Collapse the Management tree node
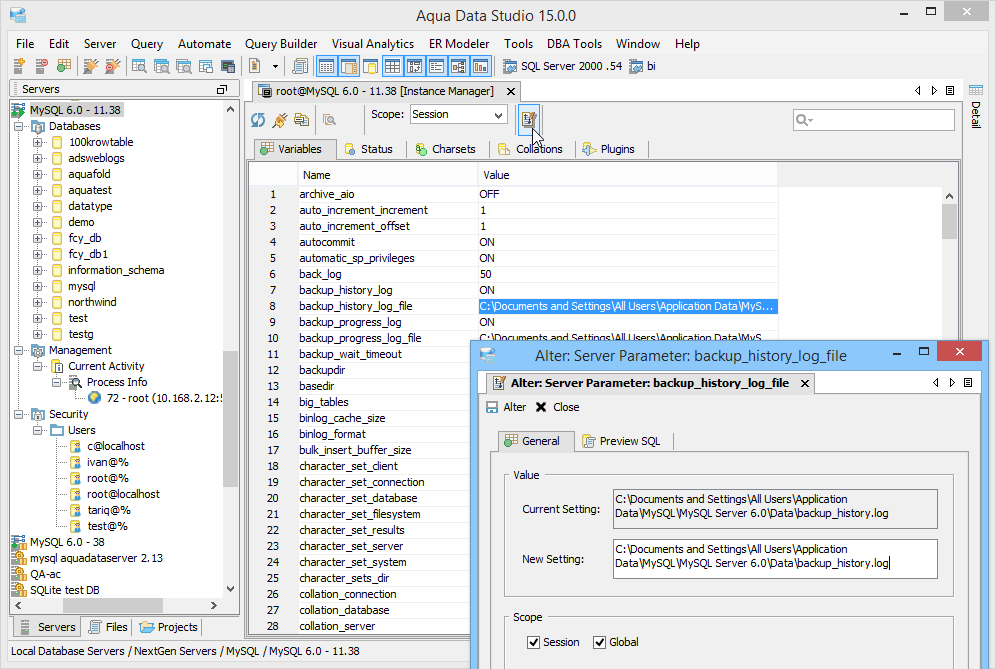 [18, 350]
